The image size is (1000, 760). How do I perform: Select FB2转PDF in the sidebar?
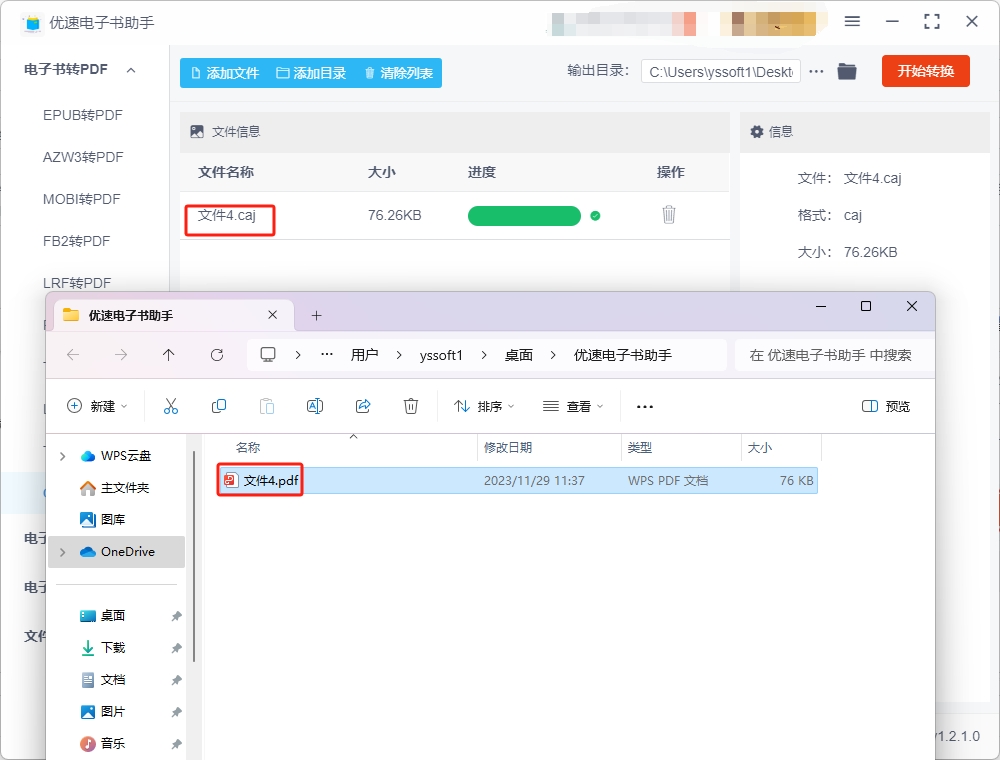tap(77, 242)
